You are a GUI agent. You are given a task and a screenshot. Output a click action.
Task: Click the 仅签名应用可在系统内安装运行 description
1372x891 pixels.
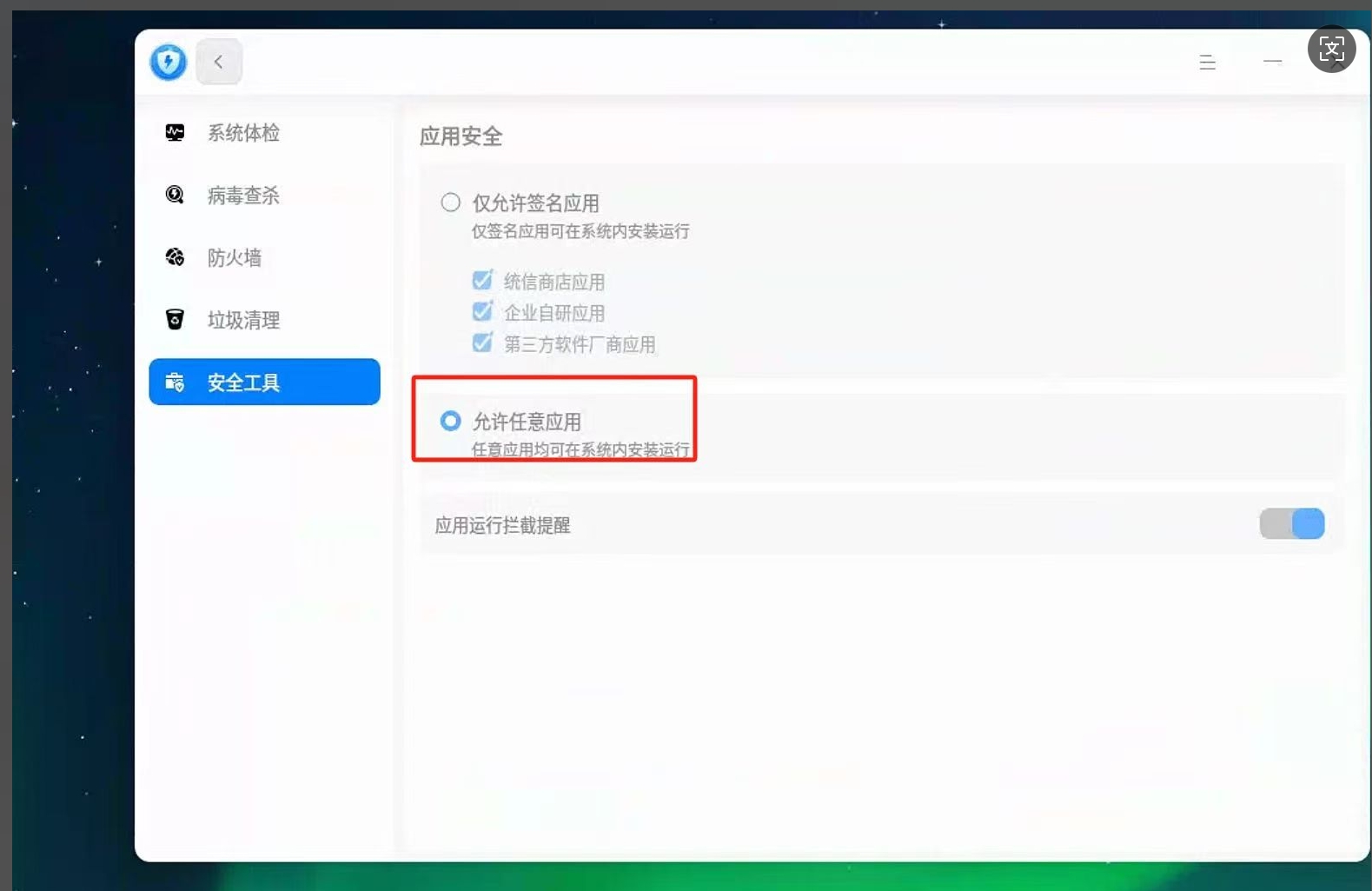click(x=580, y=231)
